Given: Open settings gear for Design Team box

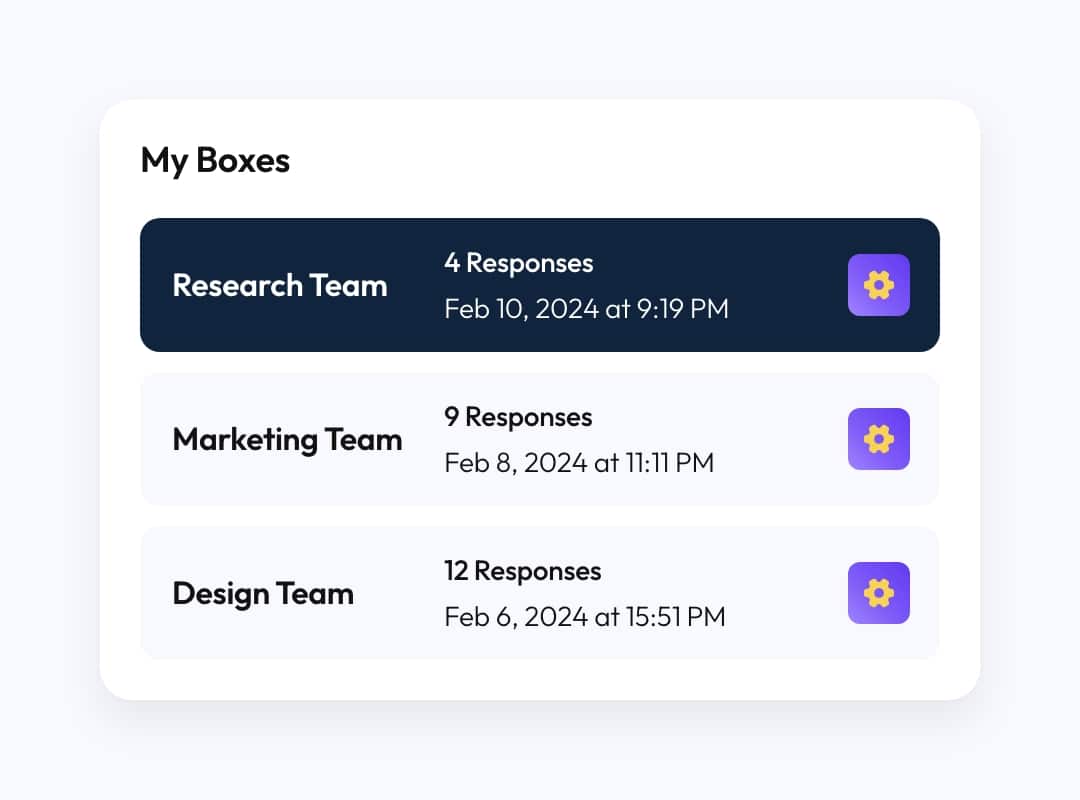Looking at the screenshot, I should [878, 593].
